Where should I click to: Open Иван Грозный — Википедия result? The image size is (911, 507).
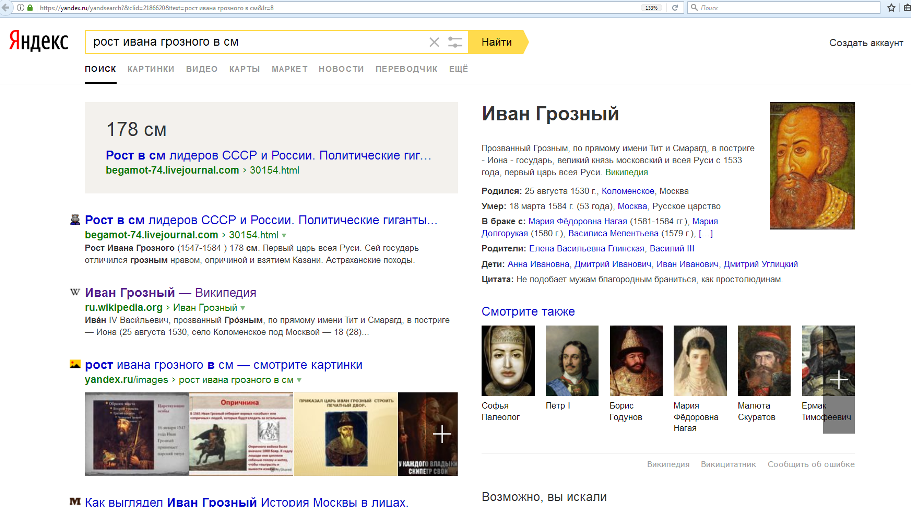pos(170,292)
